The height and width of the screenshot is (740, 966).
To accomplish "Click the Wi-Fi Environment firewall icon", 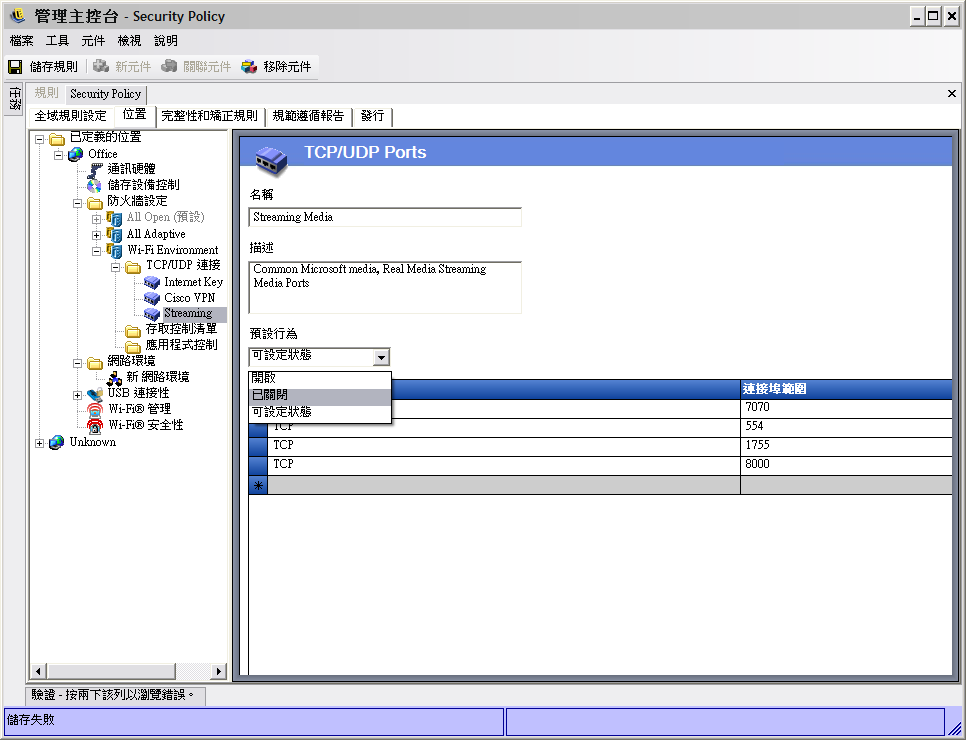I will [x=114, y=250].
